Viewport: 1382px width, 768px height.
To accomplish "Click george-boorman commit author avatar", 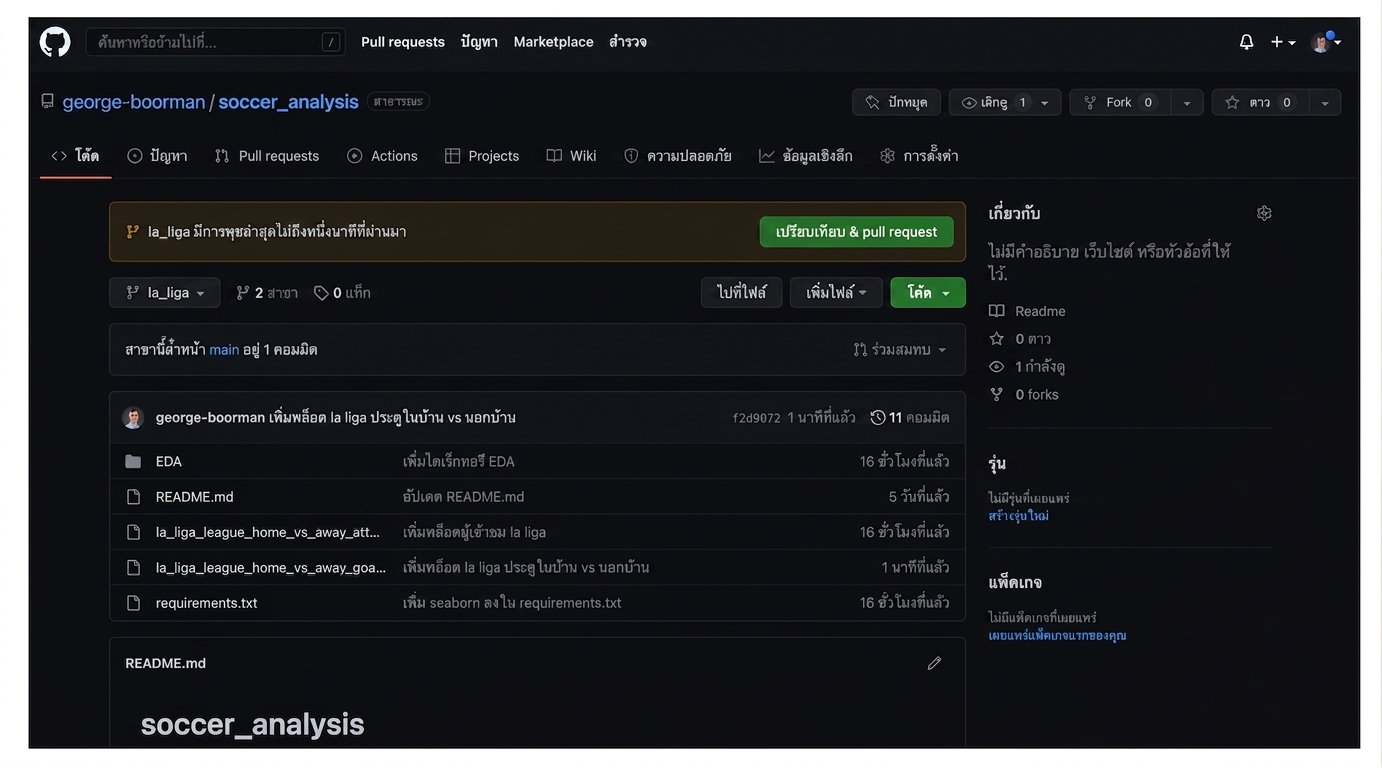I will point(133,418).
